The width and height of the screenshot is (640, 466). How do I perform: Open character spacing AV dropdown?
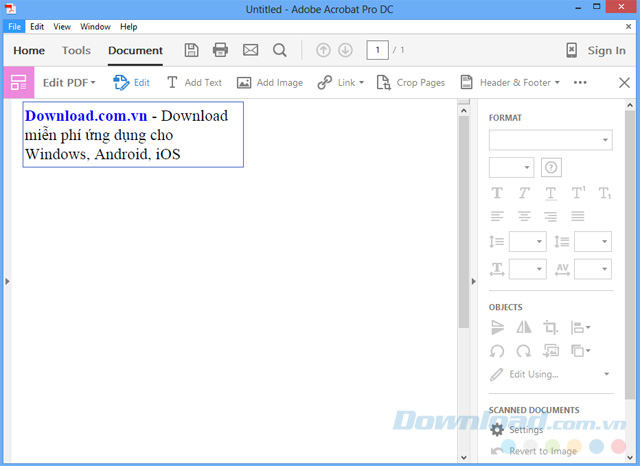[x=593, y=269]
